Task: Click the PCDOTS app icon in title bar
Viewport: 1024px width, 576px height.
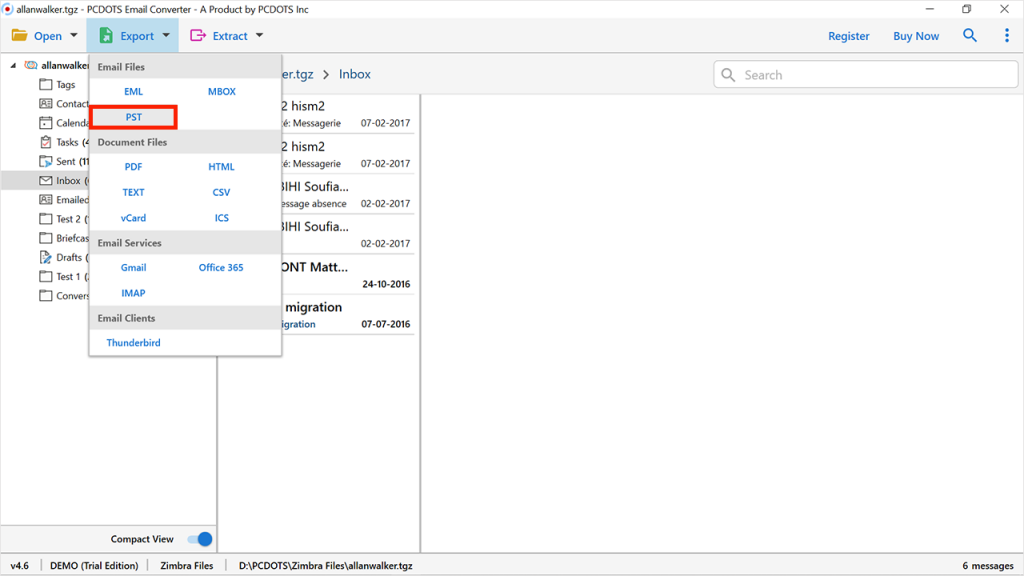Action: (x=8, y=9)
